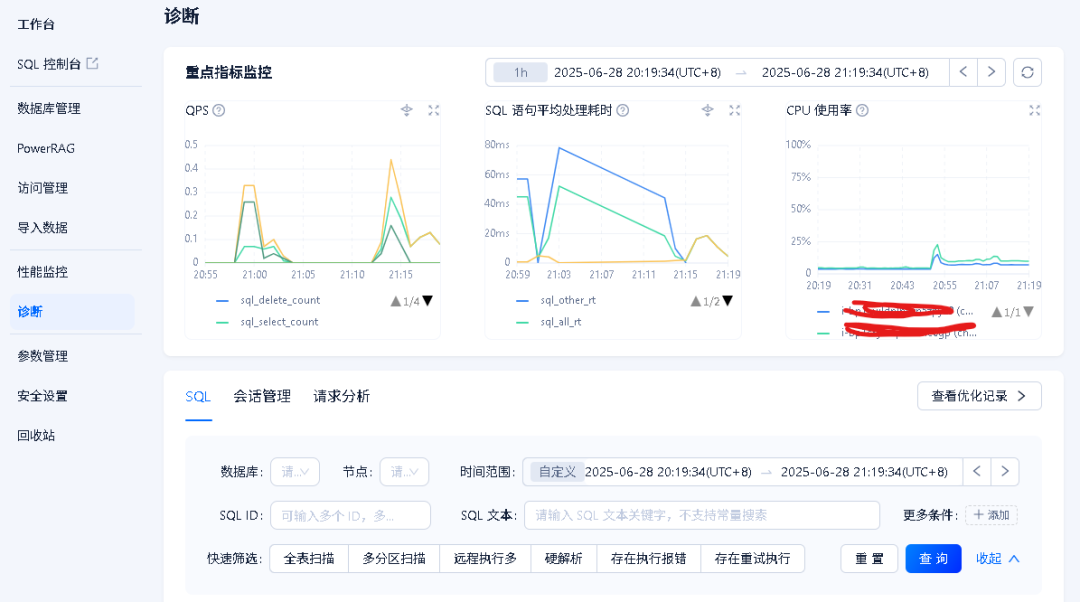Toggle sql_other_rt series in legend
Screen dimensions: 1080x602
point(556,300)
